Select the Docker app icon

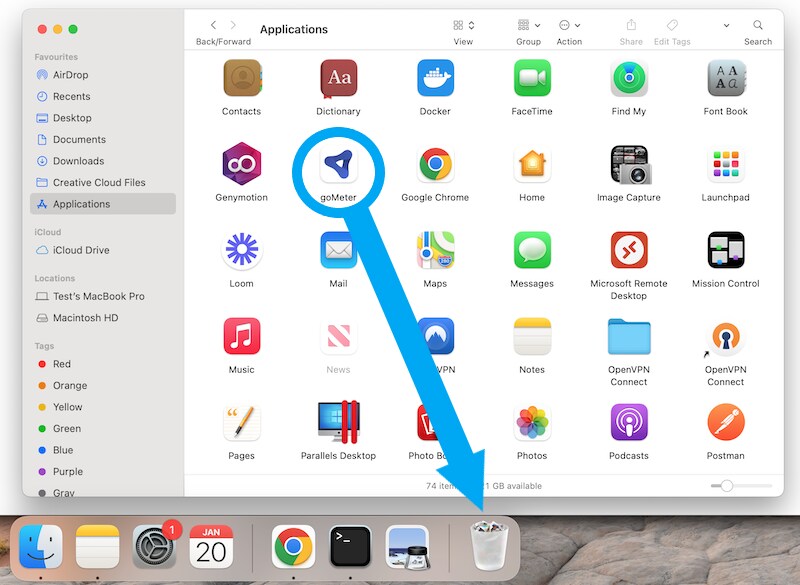[x=435, y=78]
